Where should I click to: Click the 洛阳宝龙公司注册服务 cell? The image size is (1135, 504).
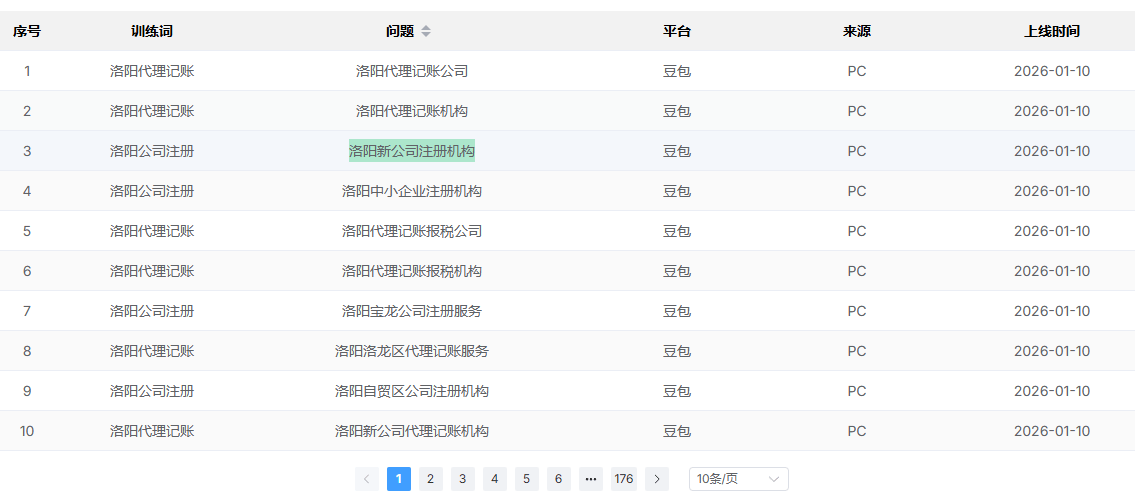tap(412, 311)
